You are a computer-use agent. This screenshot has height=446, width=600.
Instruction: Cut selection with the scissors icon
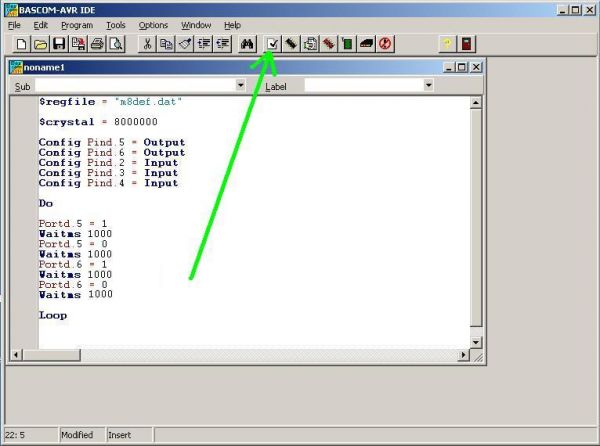coord(148,44)
